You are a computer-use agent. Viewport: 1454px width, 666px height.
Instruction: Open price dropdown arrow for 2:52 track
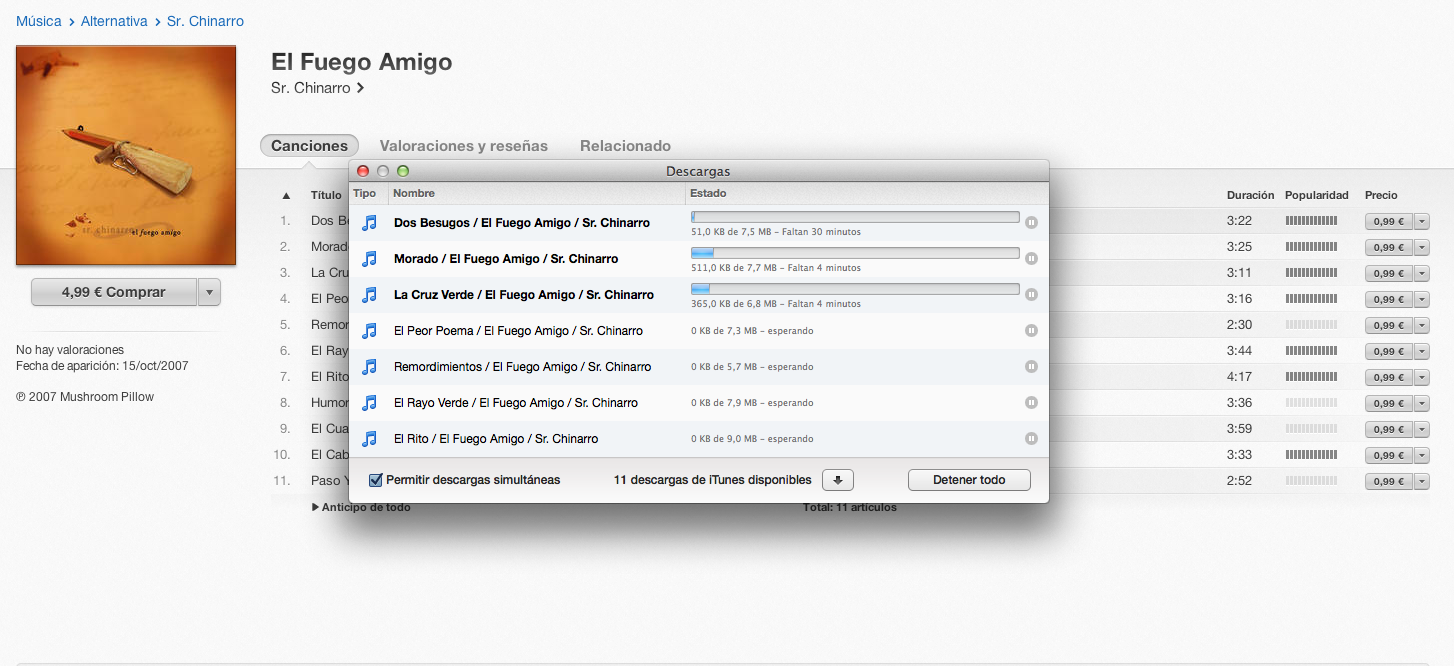pos(1421,481)
